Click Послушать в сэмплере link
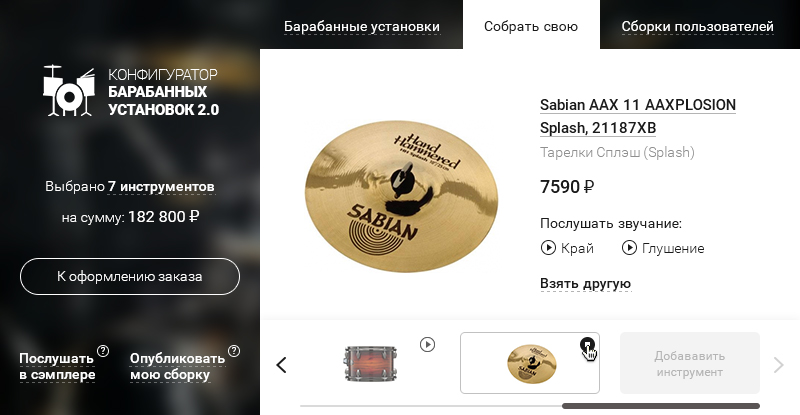 tap(57, 367)
